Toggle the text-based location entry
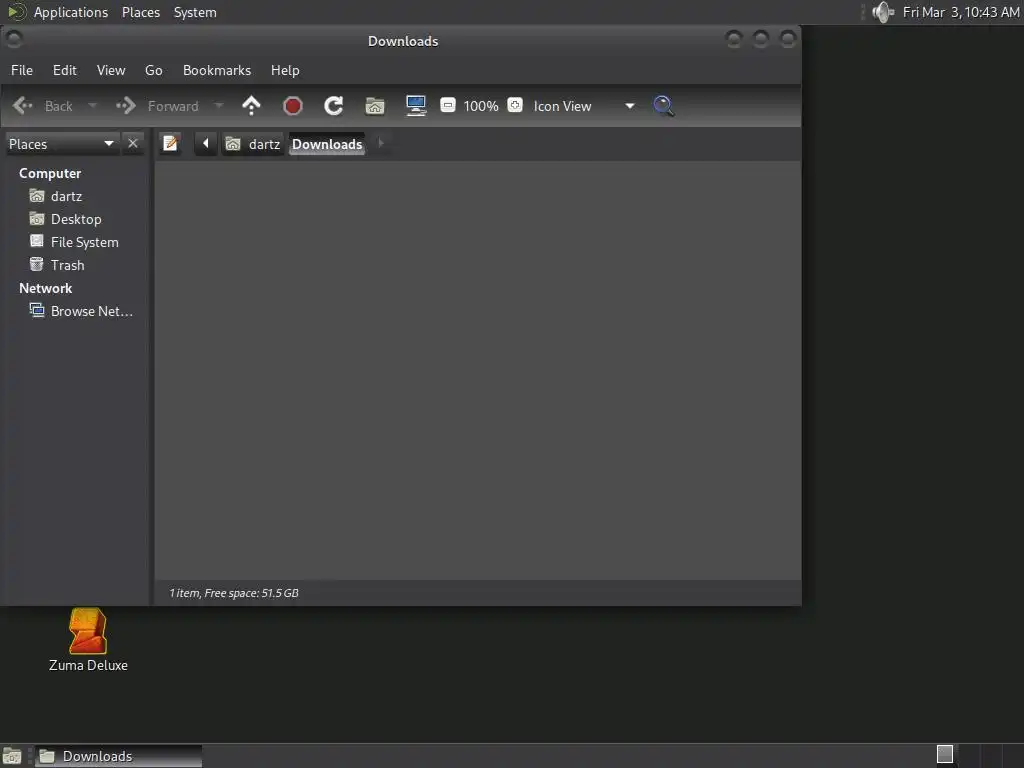 click(x=170, y=143)
